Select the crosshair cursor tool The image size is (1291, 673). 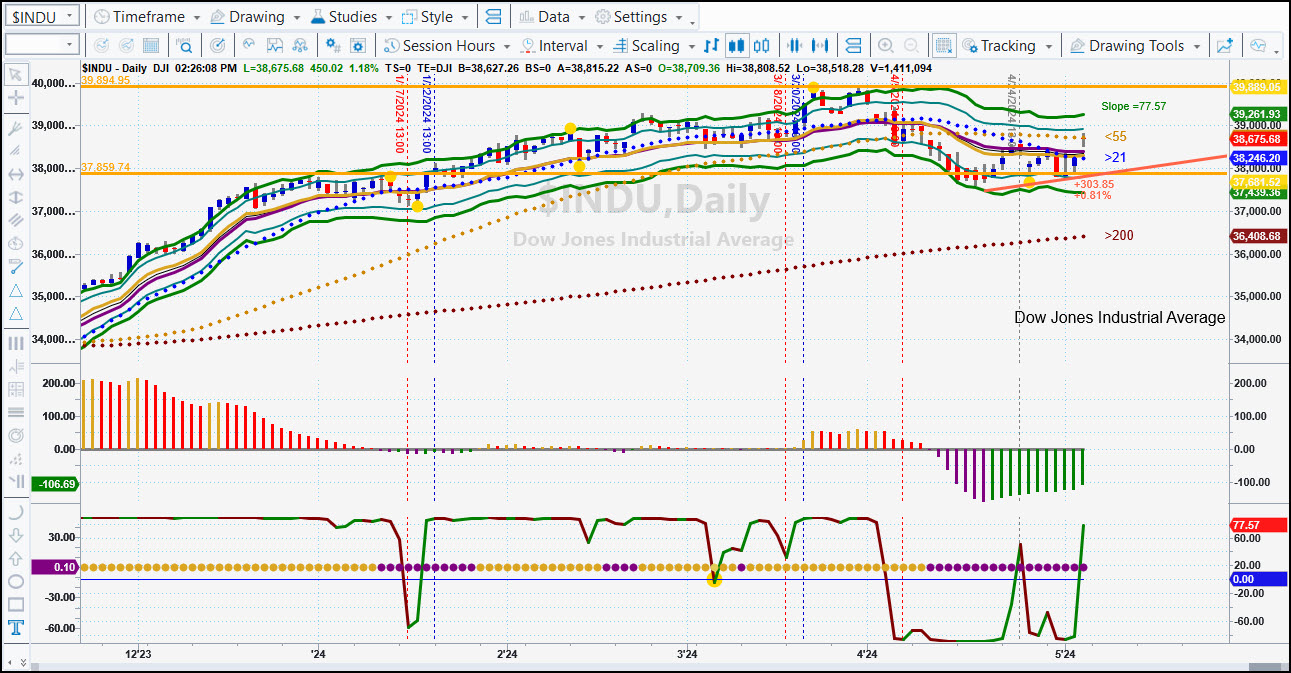15,98
